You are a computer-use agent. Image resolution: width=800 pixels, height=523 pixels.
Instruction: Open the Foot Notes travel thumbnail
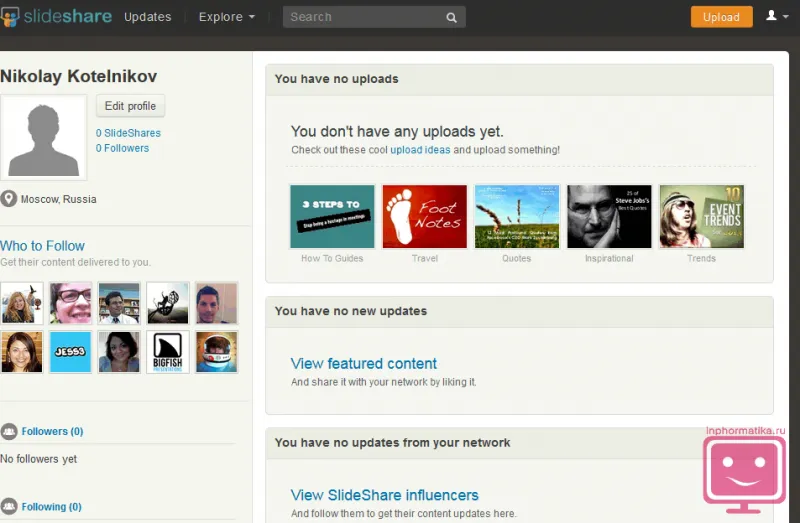pos(424,217)
